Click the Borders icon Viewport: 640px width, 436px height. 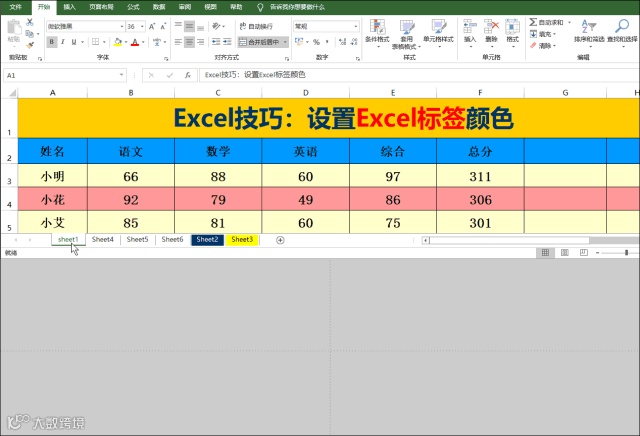[96, 42]
